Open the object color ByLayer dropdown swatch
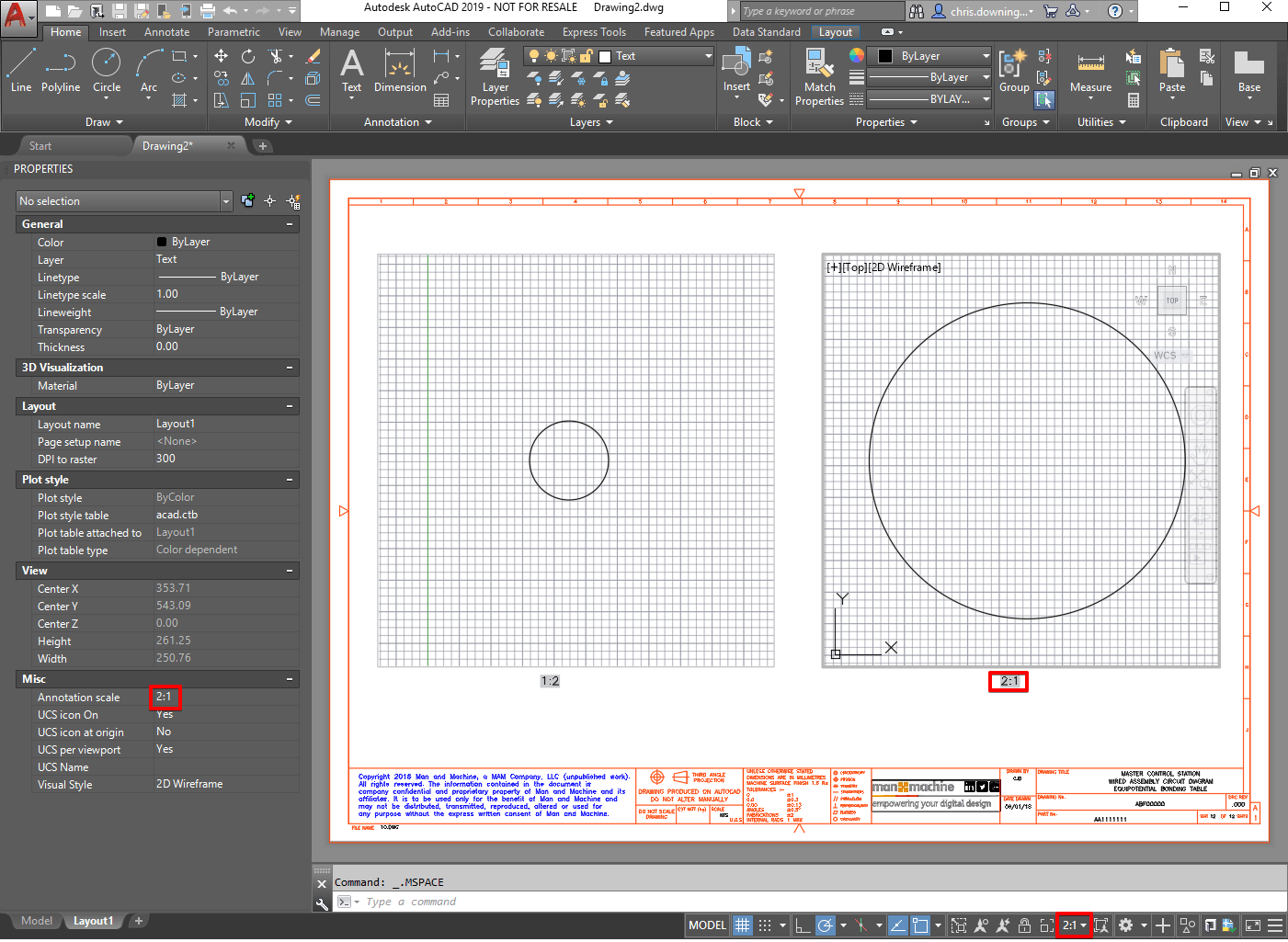The width and height of the screenshot is (1288, 942). pos(930,56)
